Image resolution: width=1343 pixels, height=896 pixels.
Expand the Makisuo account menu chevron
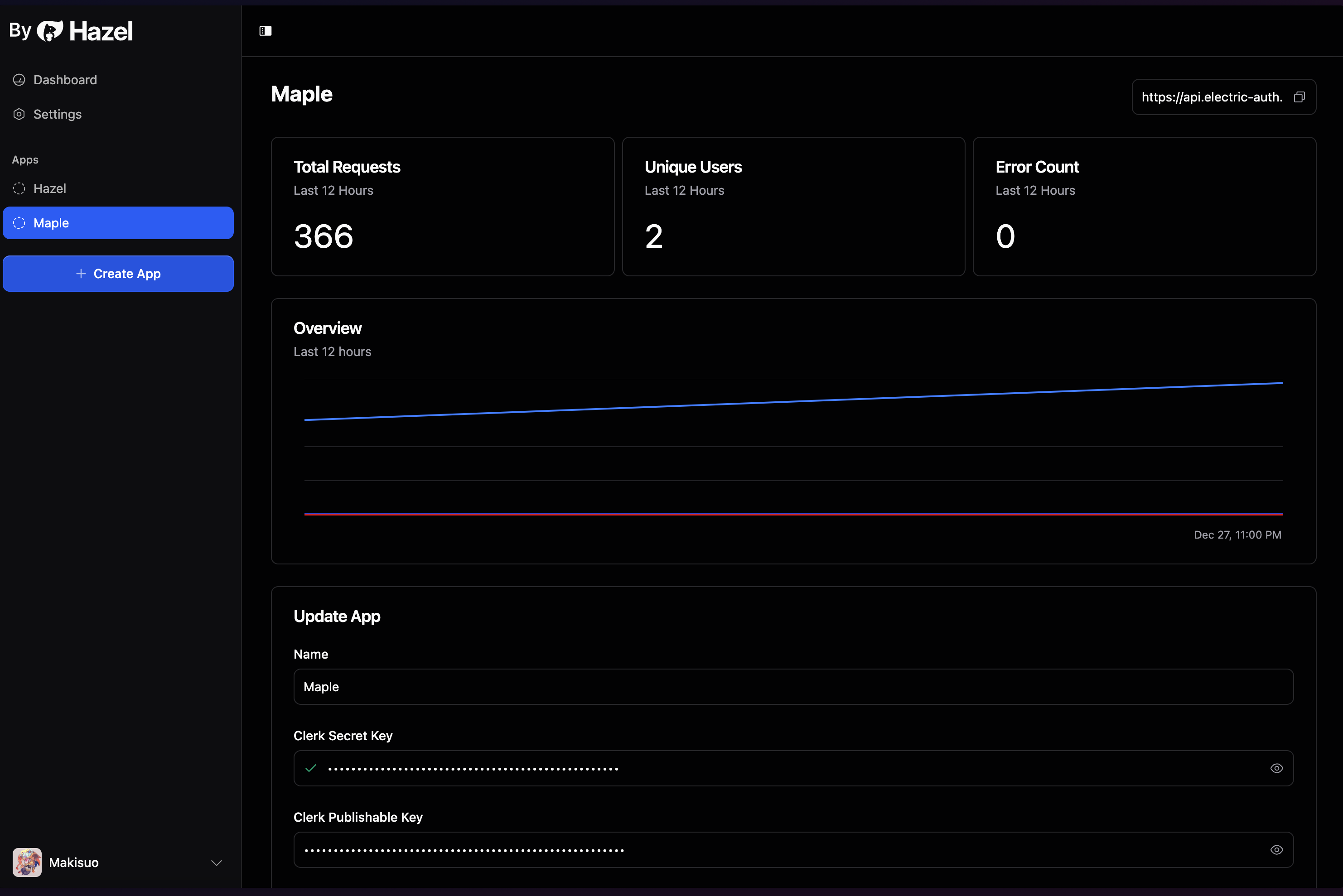216,863
